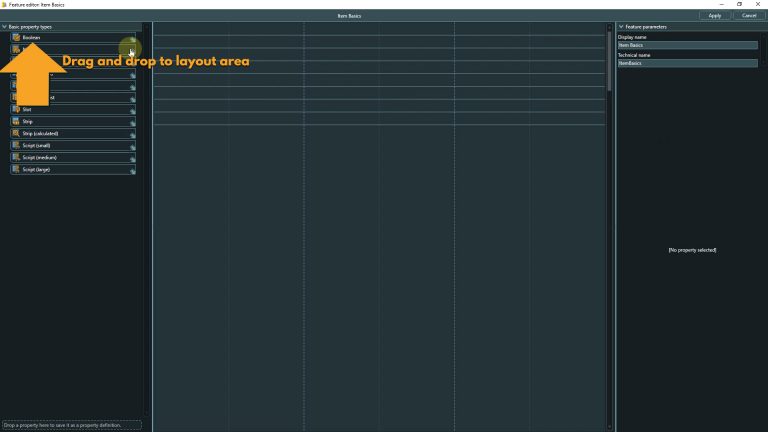Select the Slot label text
Screen dimensions: 768x432
(27, 110)
